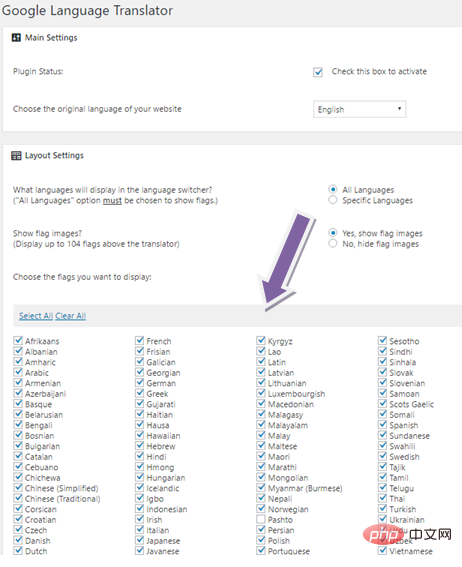Toggle the Latin checkbox
Image resolution: width=462 pixels, height=567 pixels.
pos(261,361)
